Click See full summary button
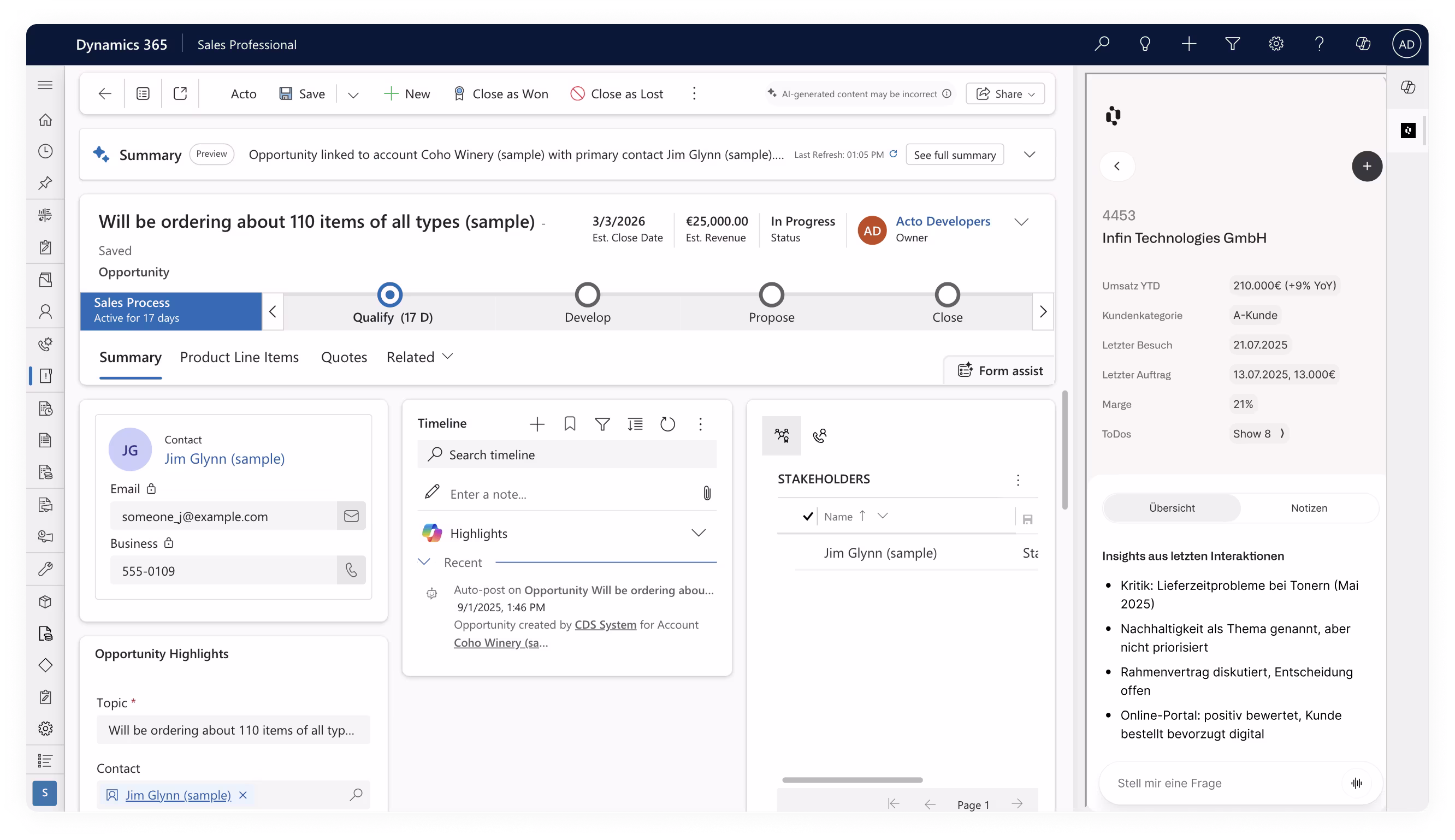The height and width of the screenshot is (840, 1455). pos(954,155)
